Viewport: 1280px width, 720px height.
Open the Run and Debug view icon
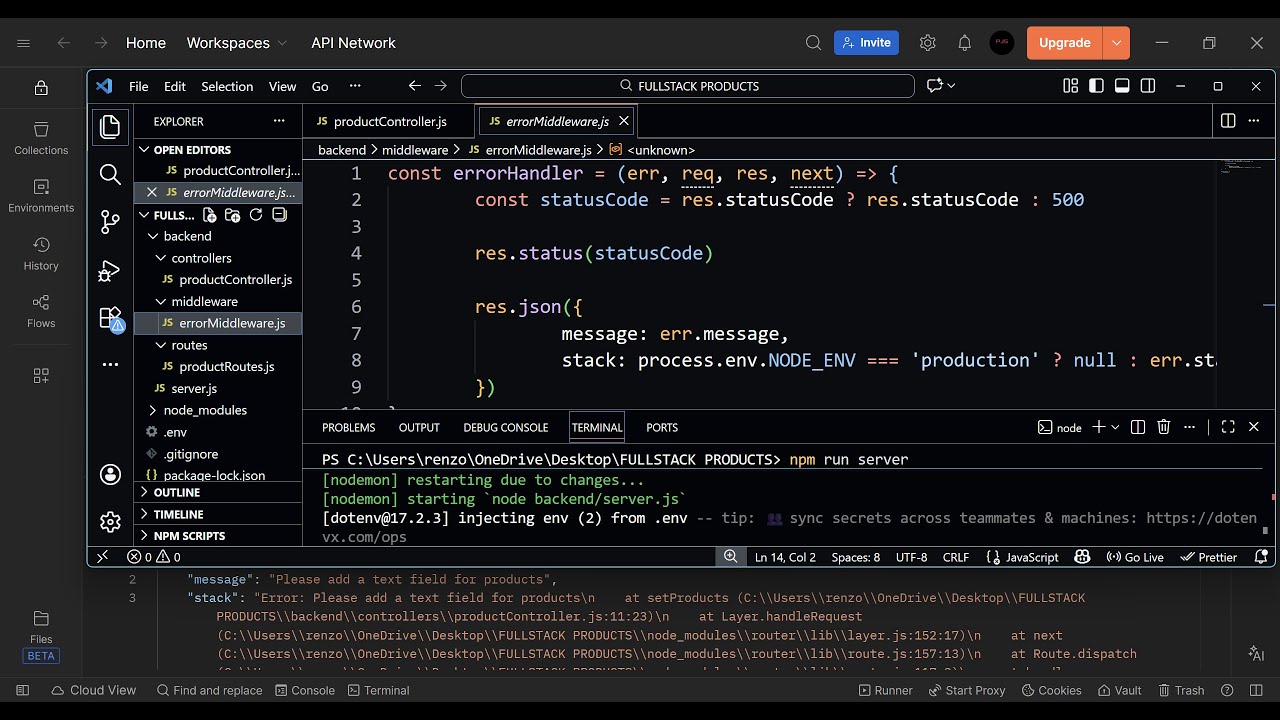(x=110, y=270)
